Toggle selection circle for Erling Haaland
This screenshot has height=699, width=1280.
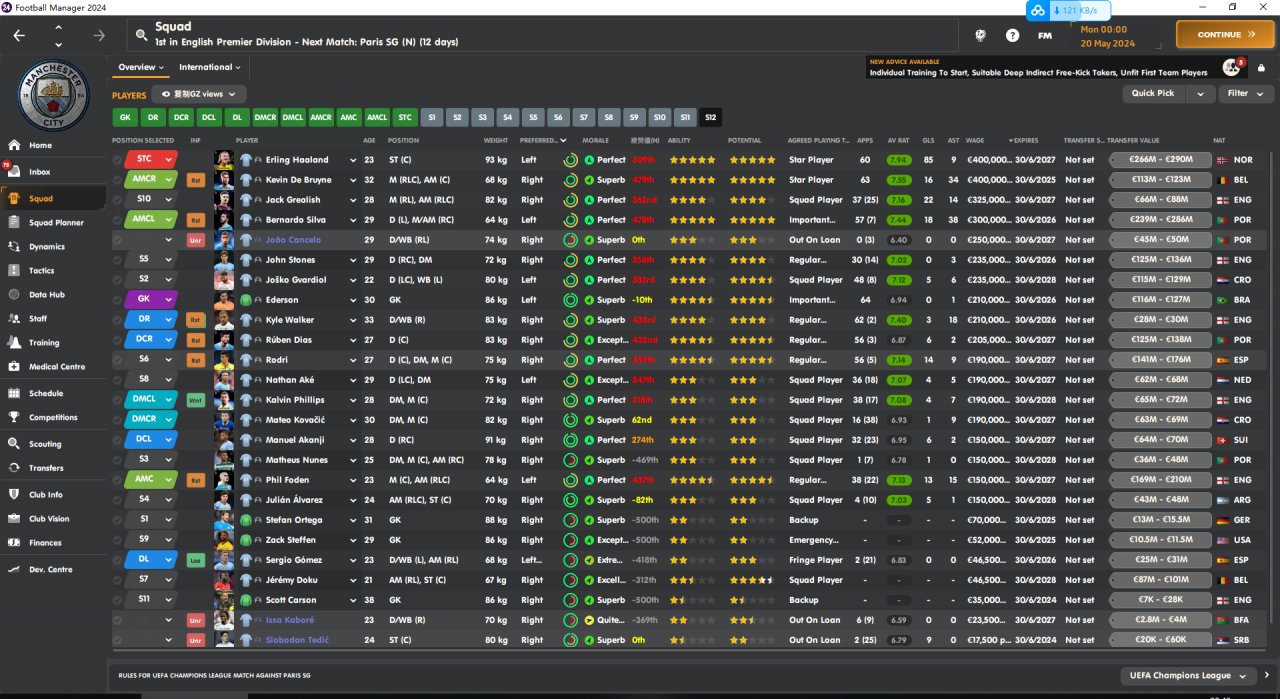click(118, 160)
